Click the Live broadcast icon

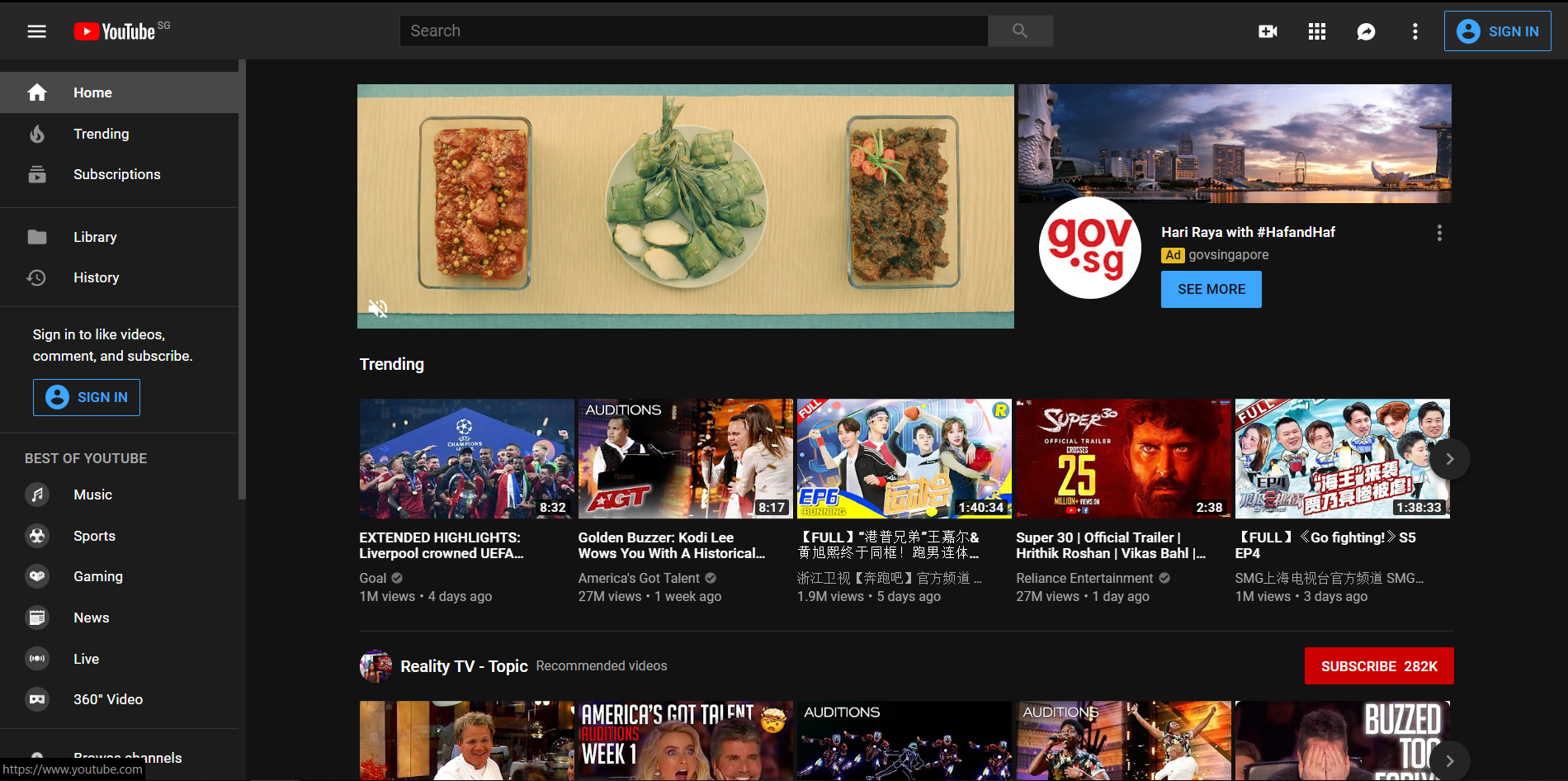(x=37, y=659)
